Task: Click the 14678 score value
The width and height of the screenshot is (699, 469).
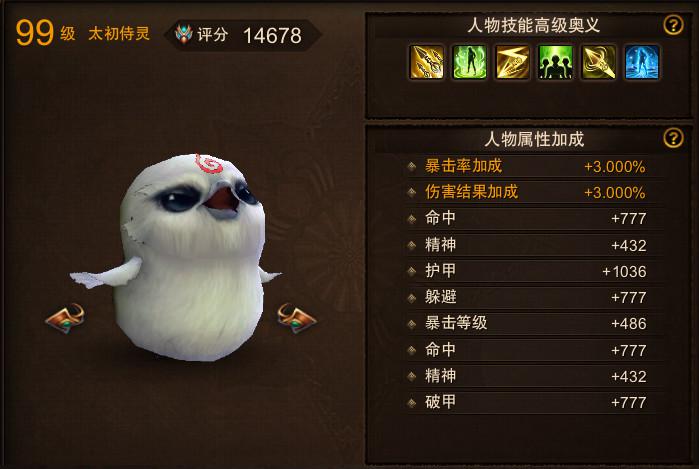Action: pos(272,36)
